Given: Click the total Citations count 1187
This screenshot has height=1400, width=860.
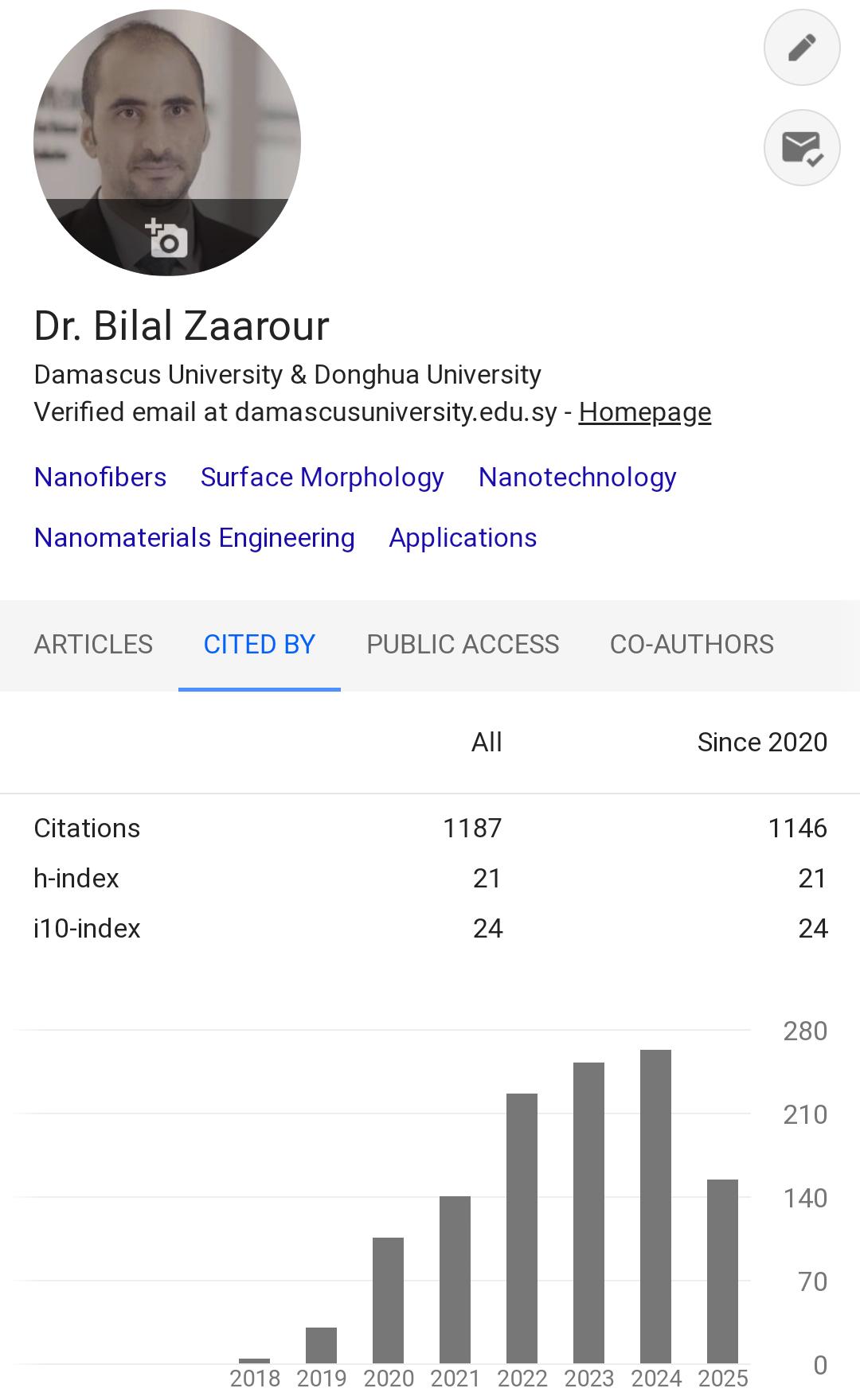Looking at the screenshot, I should (472, 829).
